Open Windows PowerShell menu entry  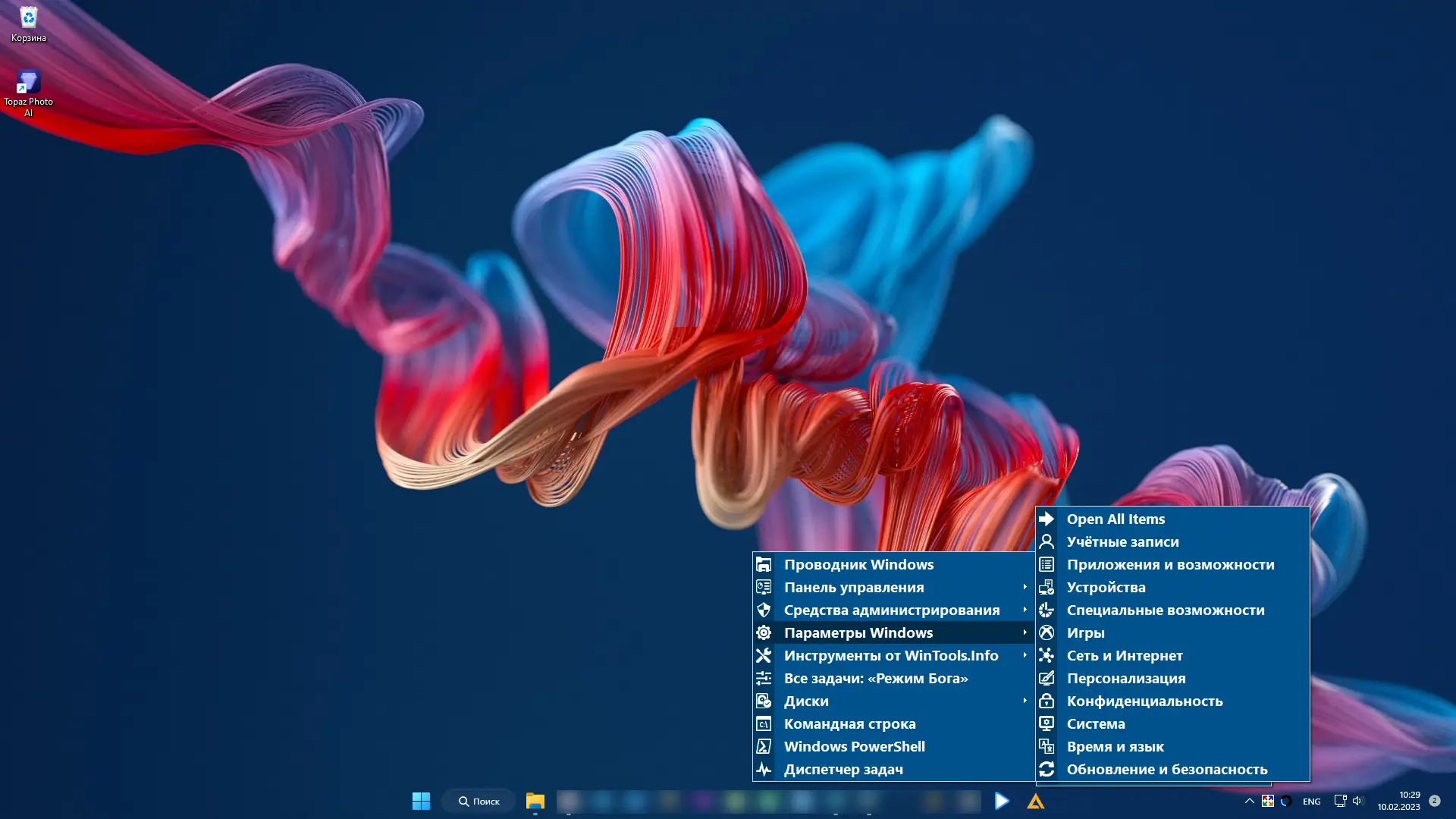click(854, 746)
